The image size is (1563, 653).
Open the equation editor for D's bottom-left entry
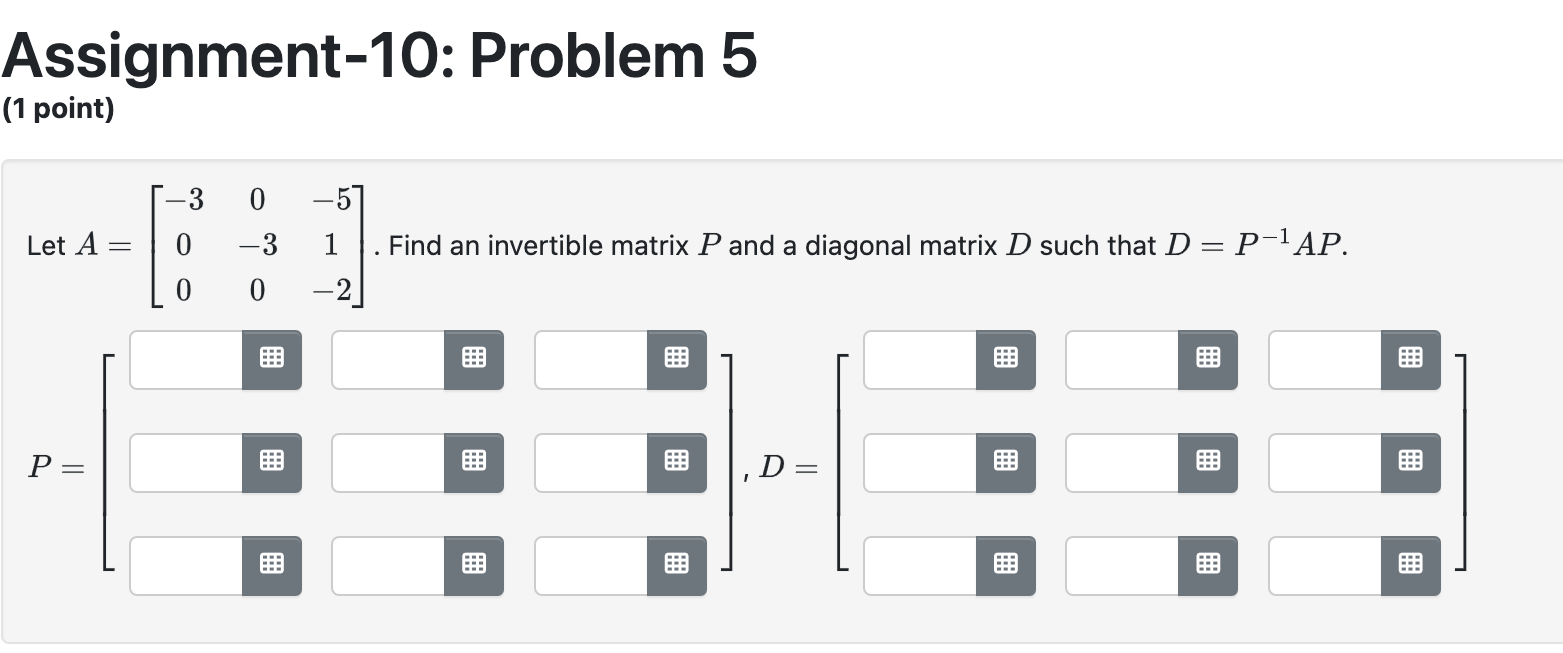coord(1005,565)
